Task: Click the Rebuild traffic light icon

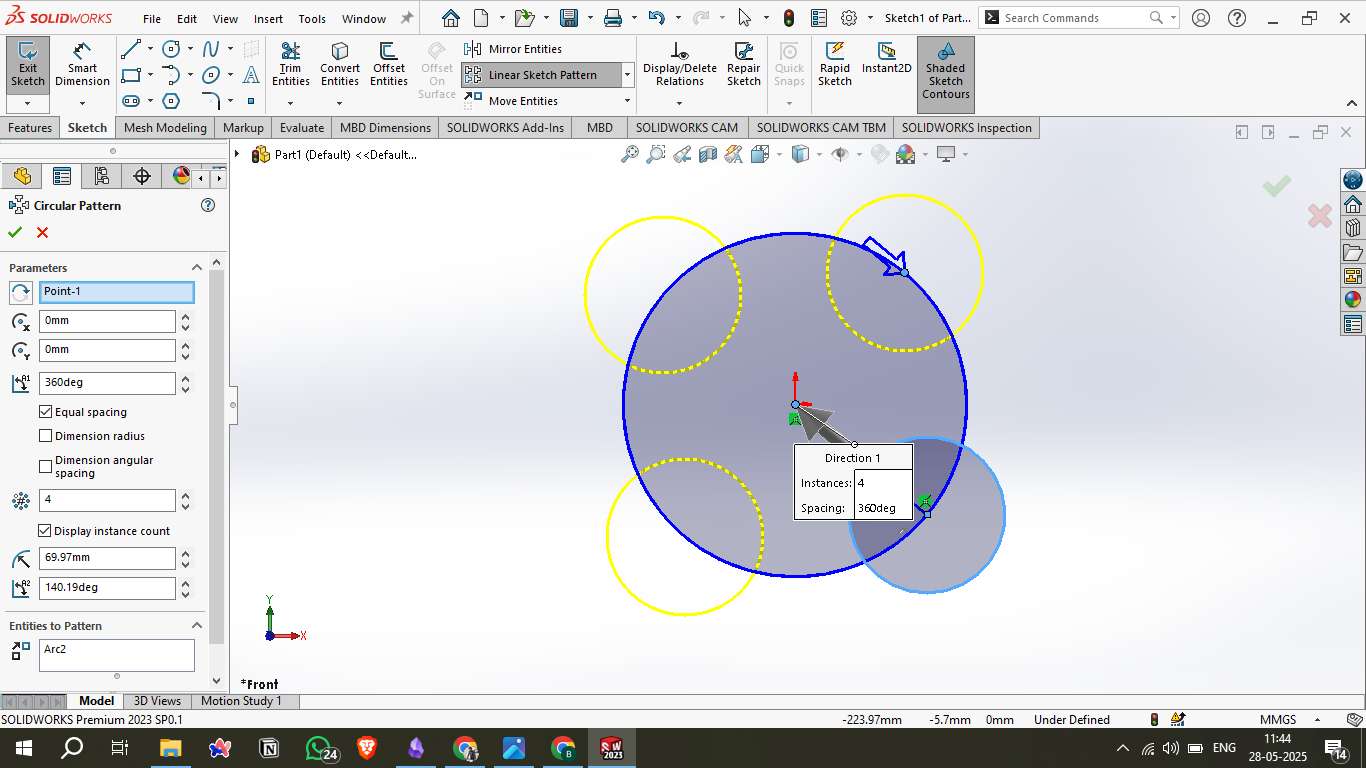Action: click(789, 18)
